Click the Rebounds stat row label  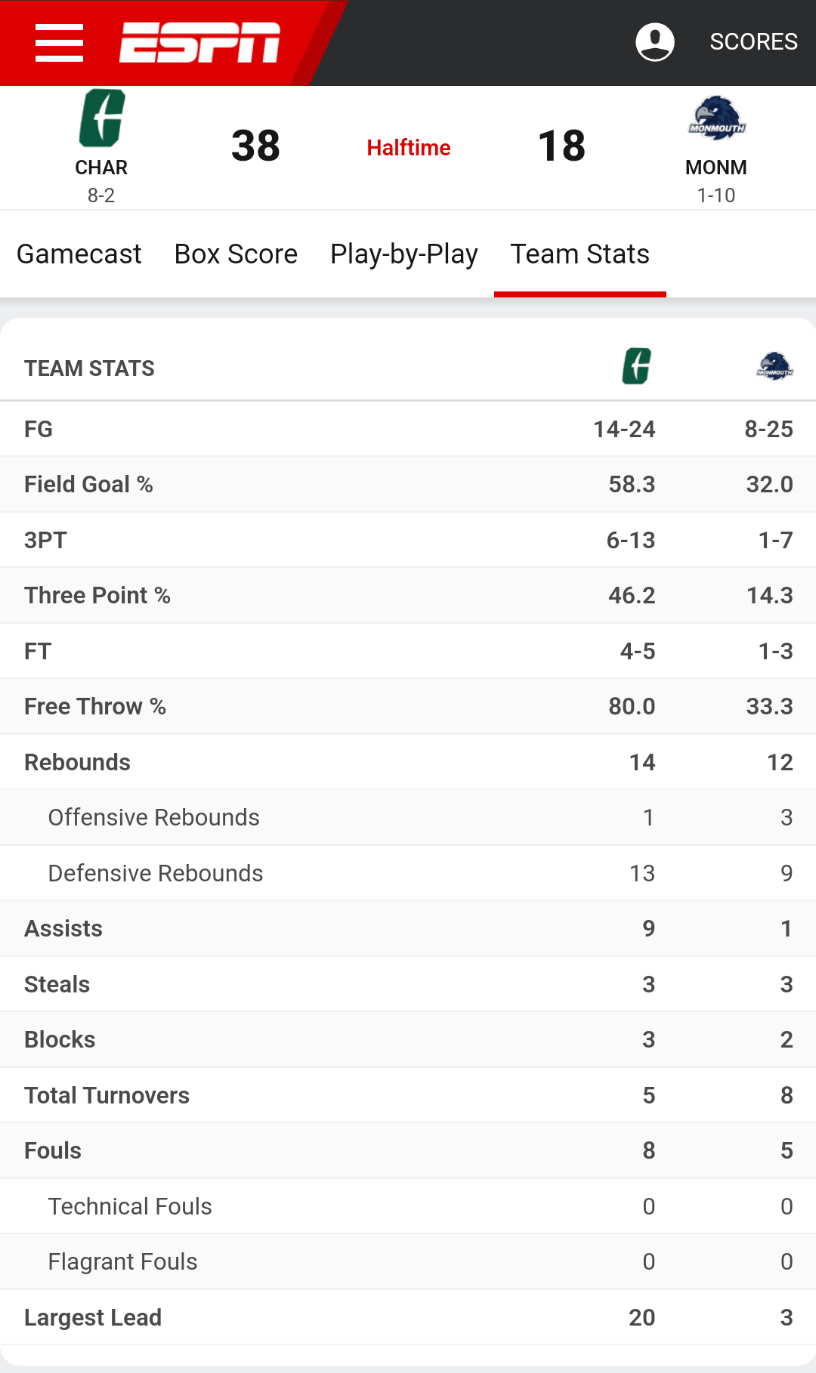pyautogui.click(x=77, y=762)
